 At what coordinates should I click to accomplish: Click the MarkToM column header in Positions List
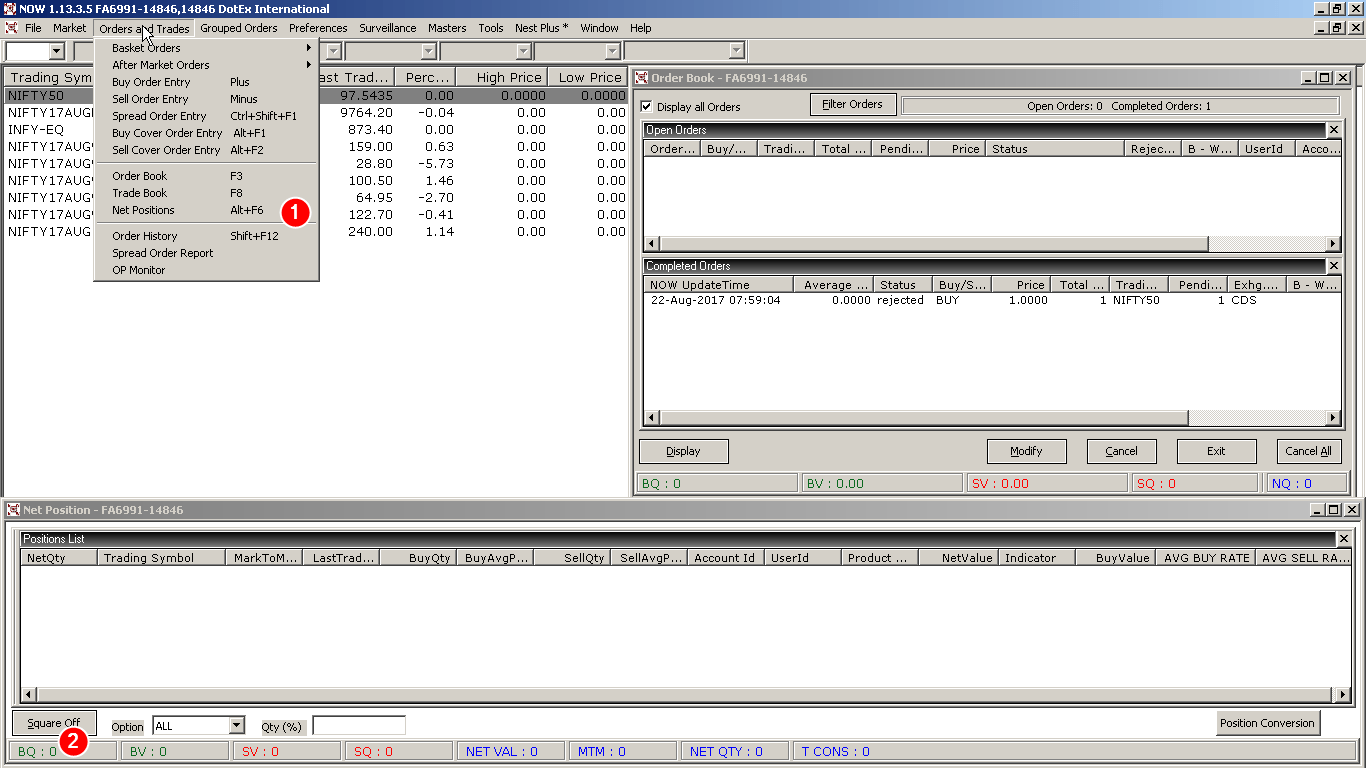tap(266, 558)
